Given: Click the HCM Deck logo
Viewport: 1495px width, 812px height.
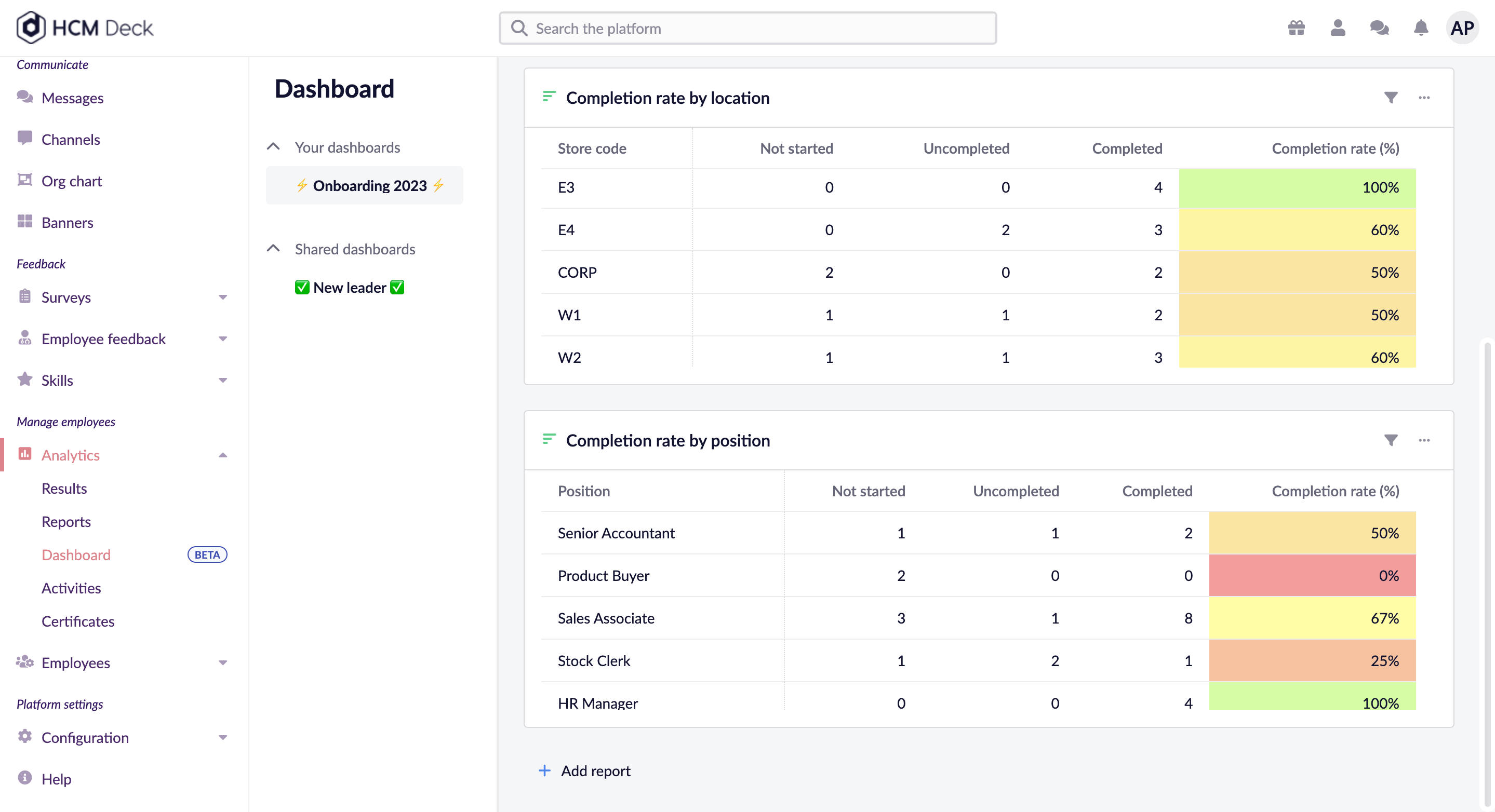Looking at the screenshot, I should click(85, 28).
